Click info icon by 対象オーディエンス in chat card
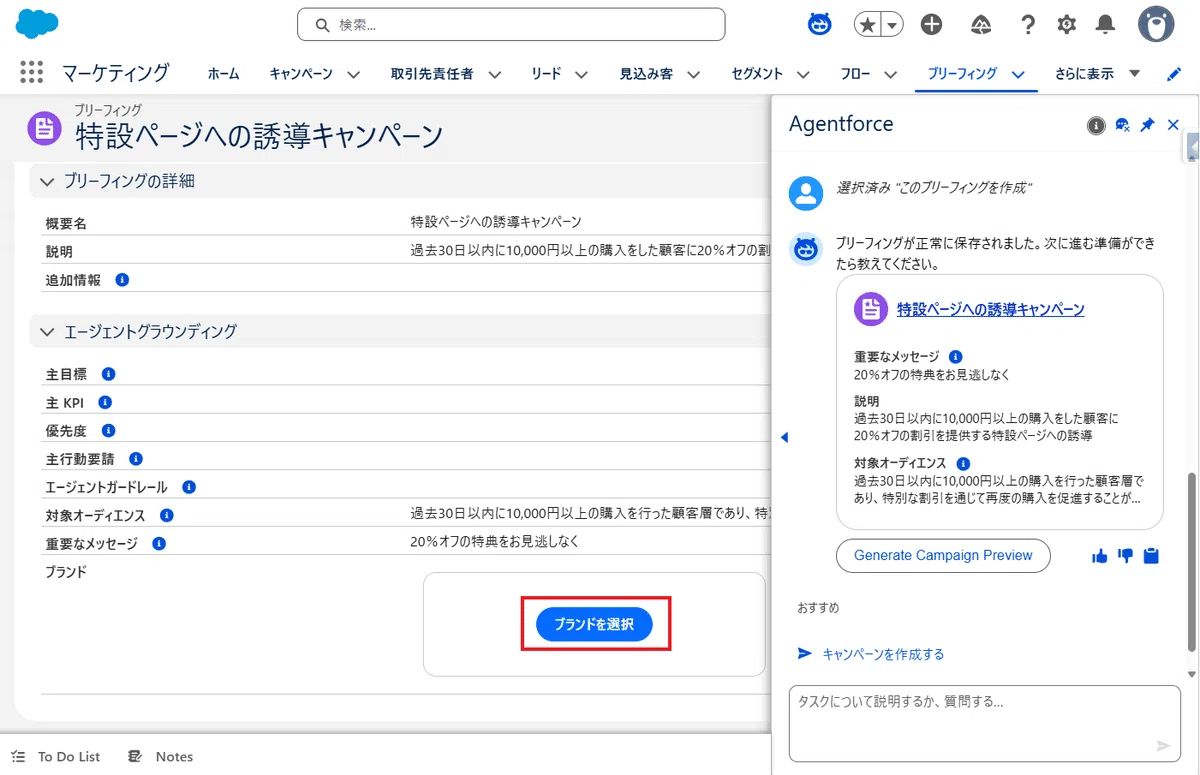This screenshot has width=1200, height=775. pos(963,463)
